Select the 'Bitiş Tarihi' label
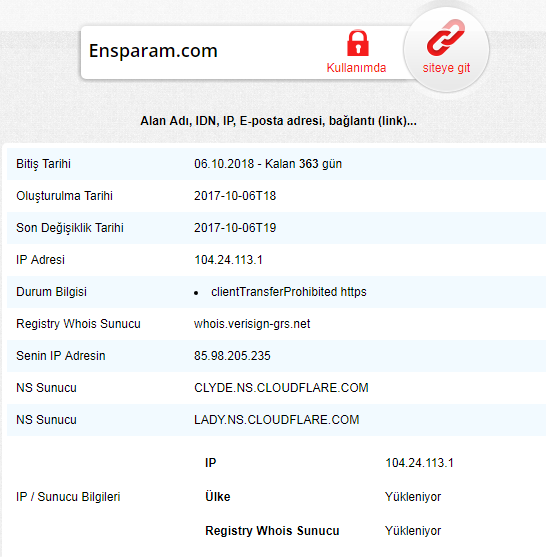Screen dimensions: 546x557 (43, 164)
